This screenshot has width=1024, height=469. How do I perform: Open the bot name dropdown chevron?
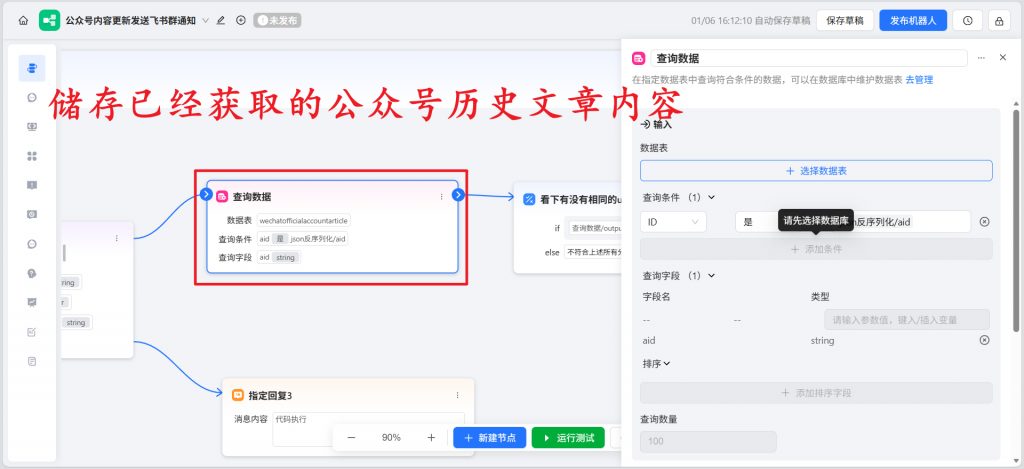click(x=206, y=20)
